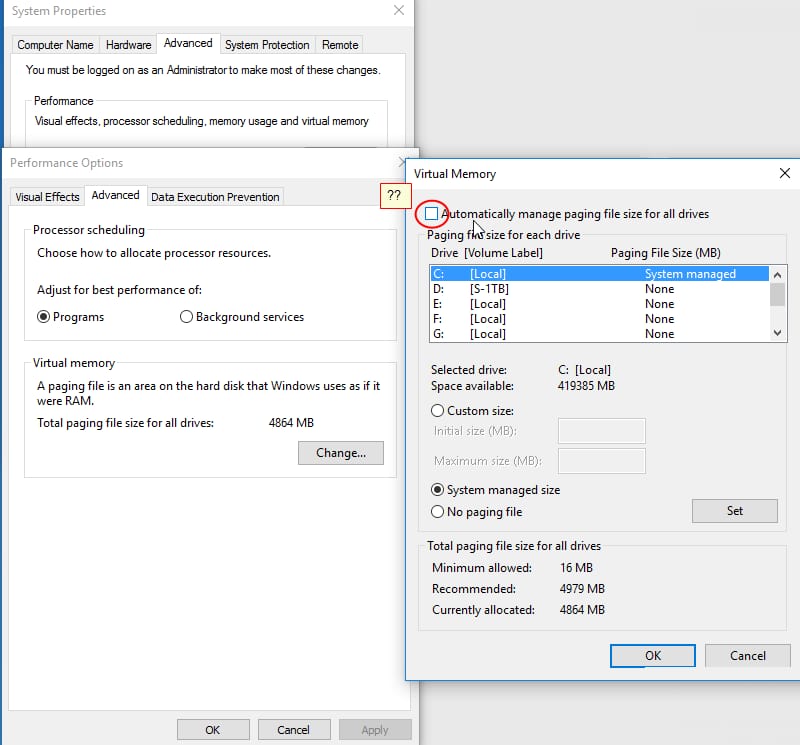The height and width of the screenshot is (745, 800).
Task: Click Minimum allowed 16 MB value
Action: [x=577, y=568]
